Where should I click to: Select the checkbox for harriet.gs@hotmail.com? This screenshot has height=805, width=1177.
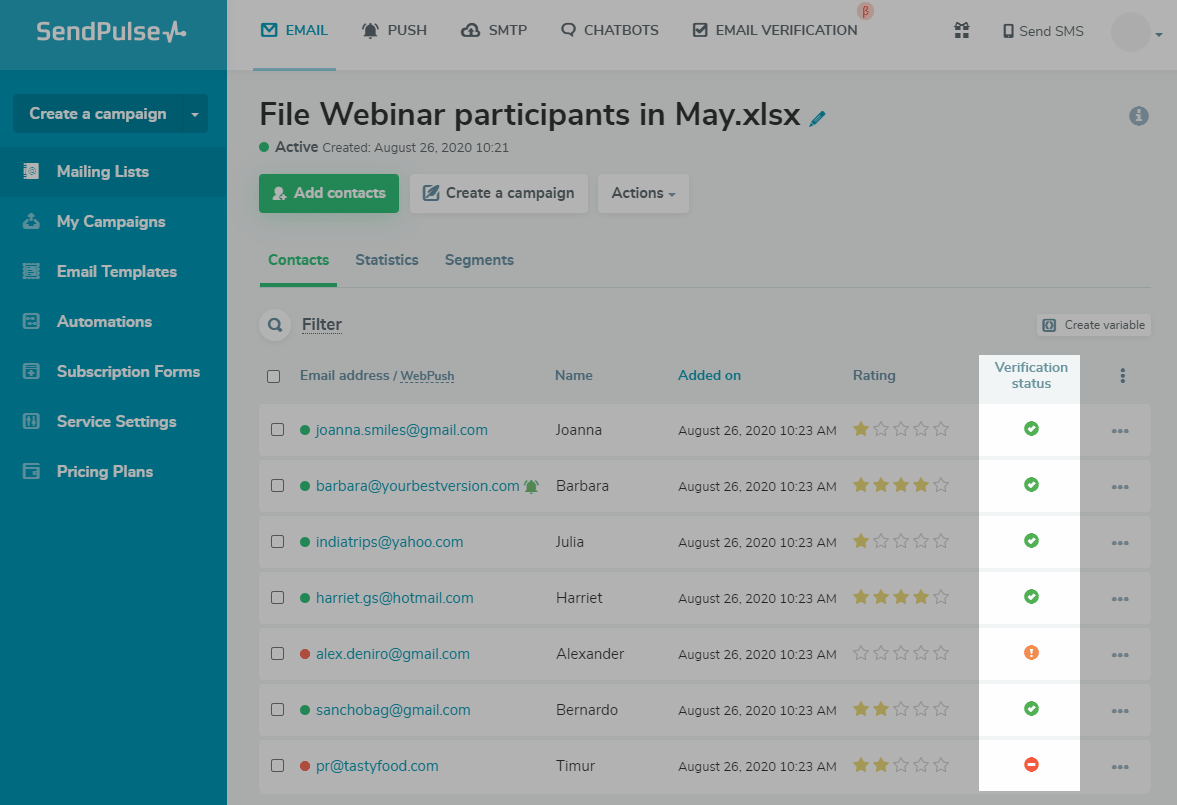tap(278, 598)
